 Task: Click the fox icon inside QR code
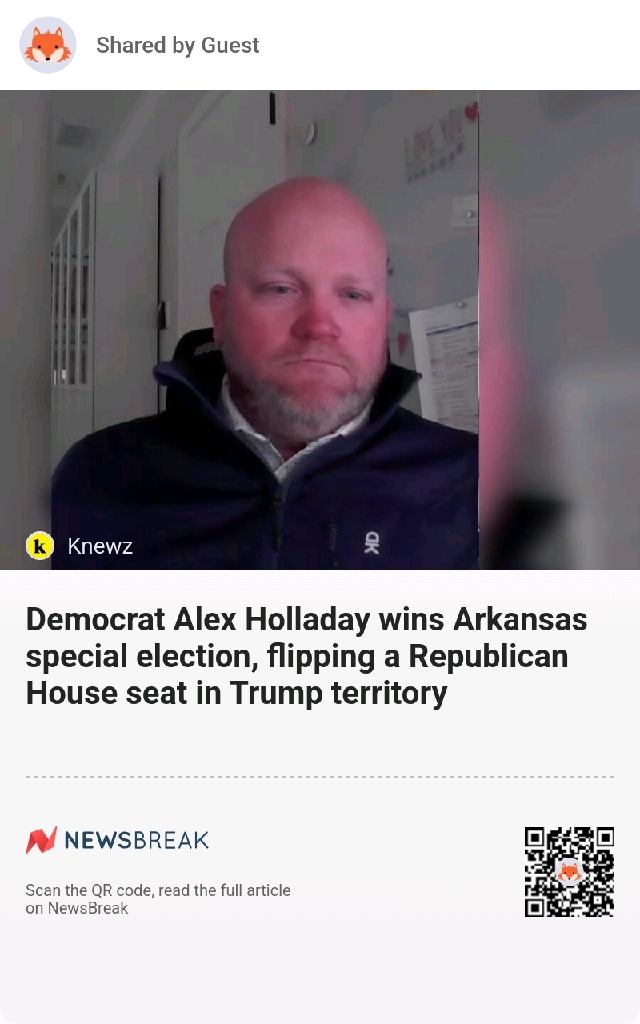pyautogui.click(x=569, y=872)
